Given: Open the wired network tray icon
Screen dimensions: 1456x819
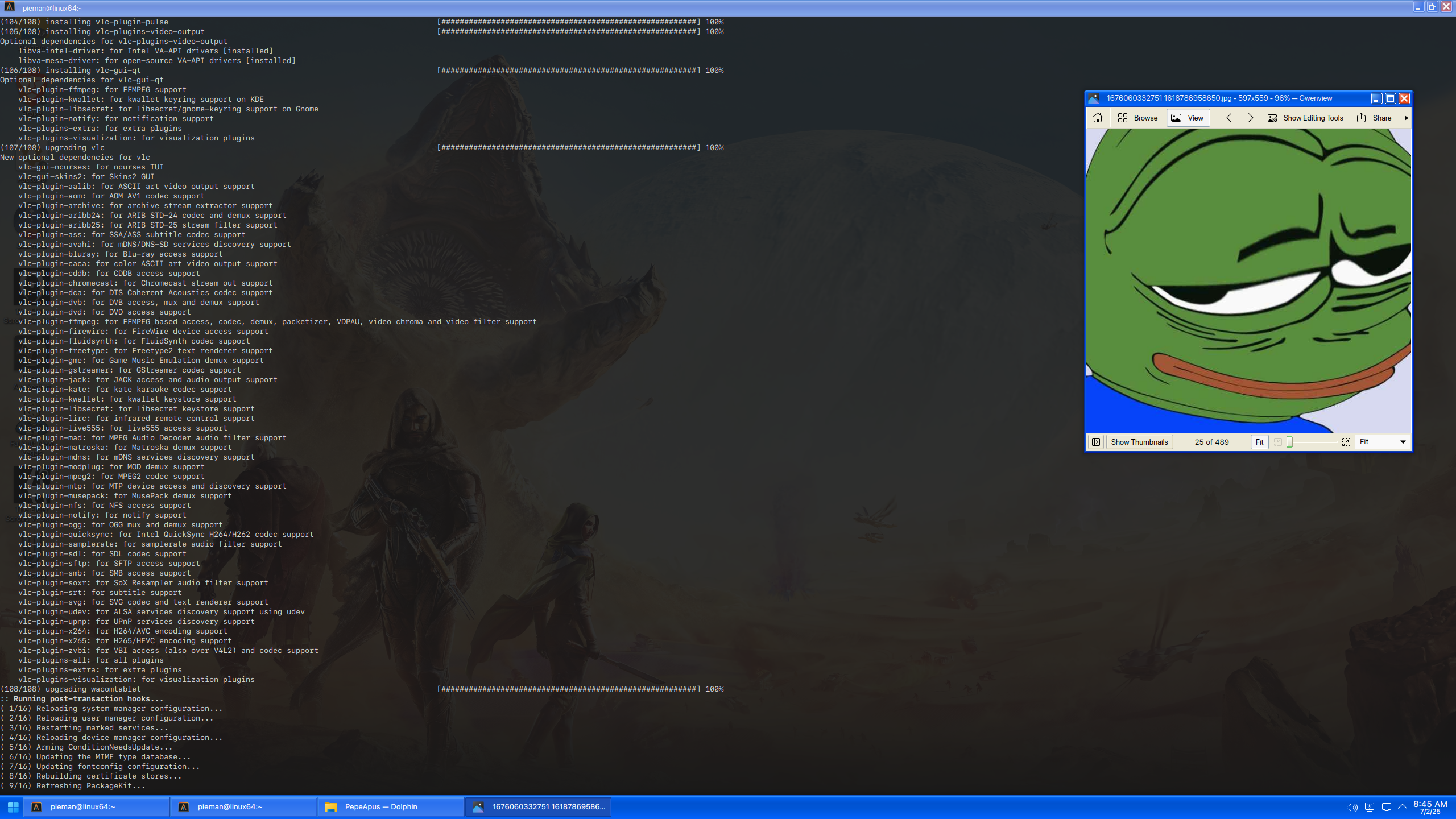Looking at the screenshot, I should pyautogui.click(x=1386, y=807).
